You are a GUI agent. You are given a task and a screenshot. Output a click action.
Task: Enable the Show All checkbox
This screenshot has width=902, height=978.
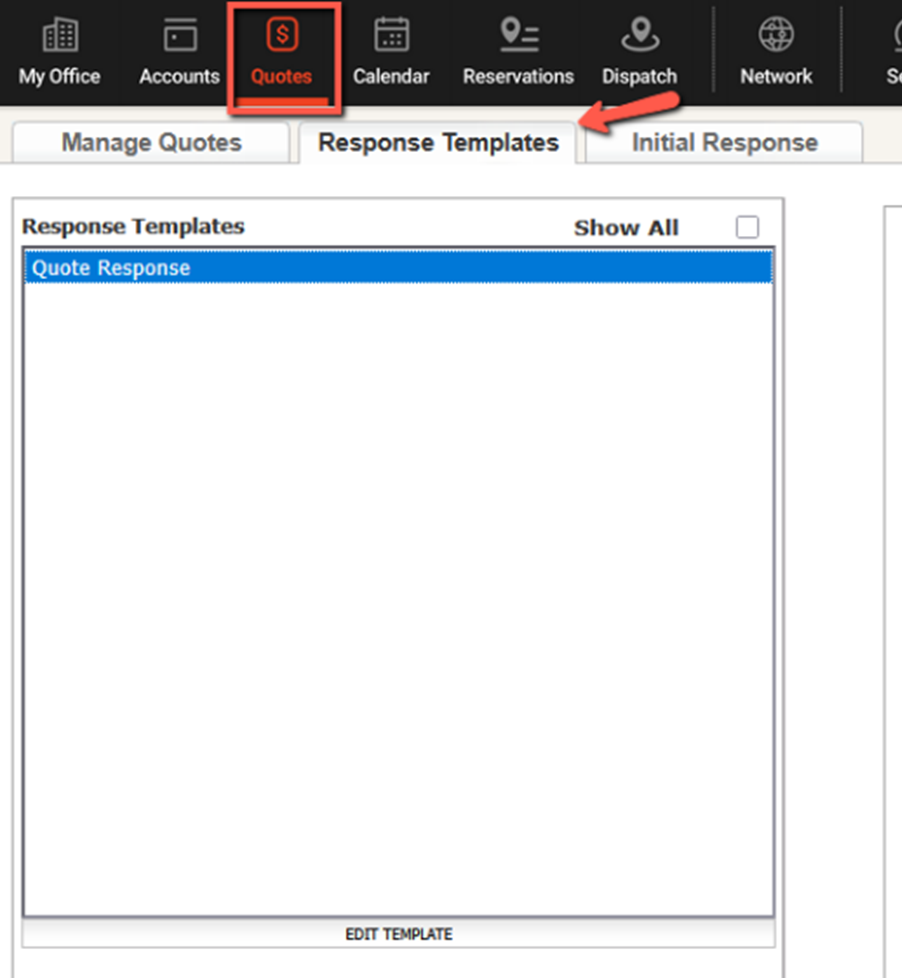(x=747, y=227)
